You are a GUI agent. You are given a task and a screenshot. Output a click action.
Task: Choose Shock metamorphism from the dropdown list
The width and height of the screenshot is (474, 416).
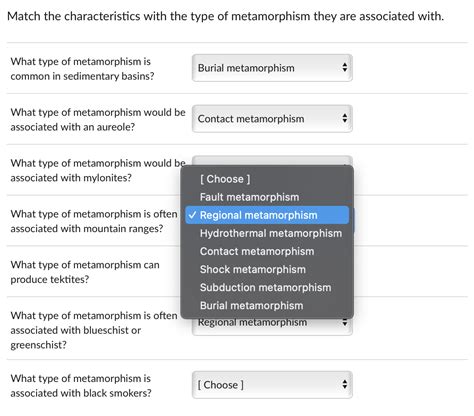pos(253,269)
